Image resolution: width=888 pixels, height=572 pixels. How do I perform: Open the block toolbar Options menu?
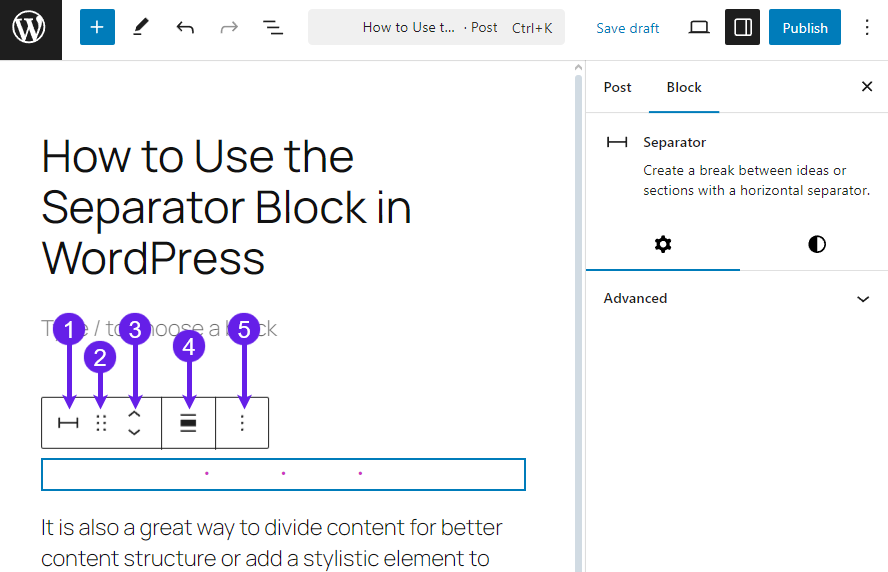tap(242, 423)
